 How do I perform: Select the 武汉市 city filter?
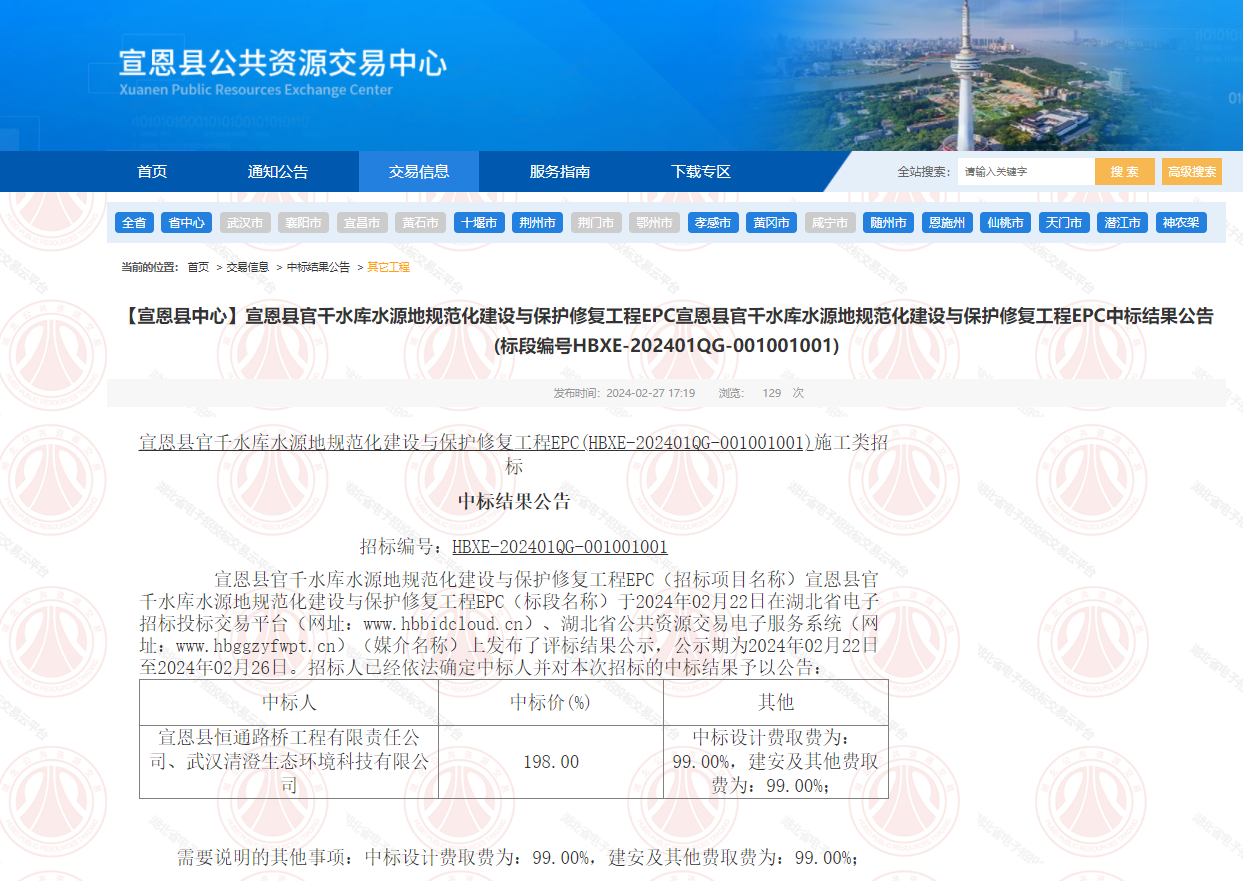(x=245, y=223)
